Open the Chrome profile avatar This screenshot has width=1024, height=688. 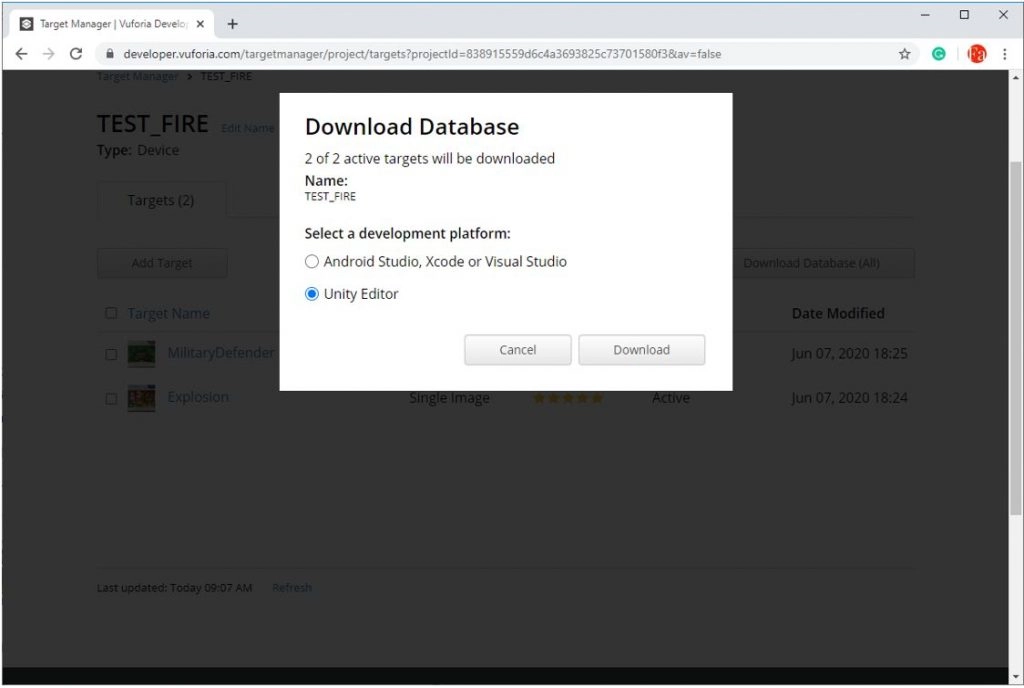click(x=977, y=54)
